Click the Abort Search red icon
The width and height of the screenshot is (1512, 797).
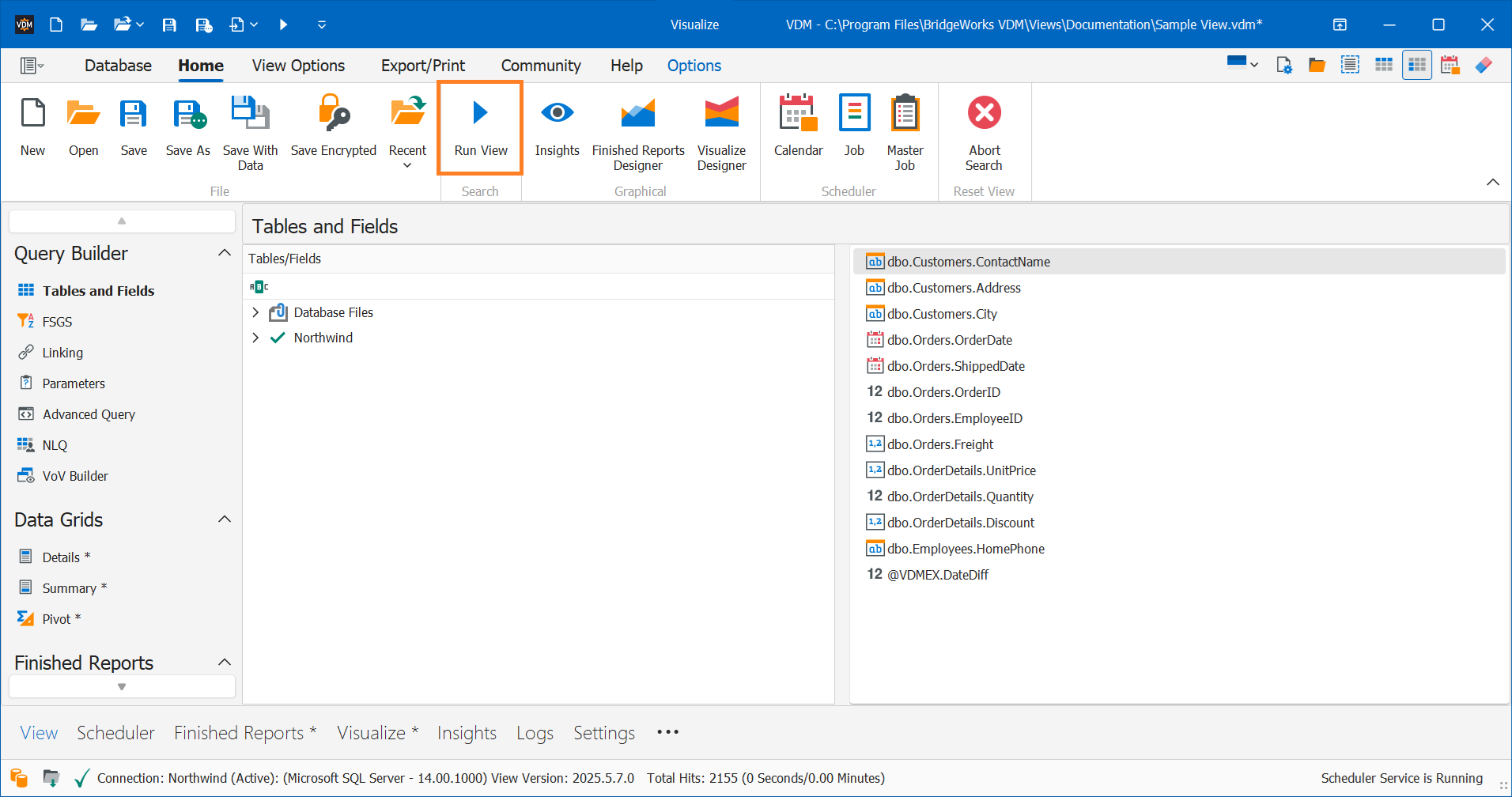click(x=984, y=114)
